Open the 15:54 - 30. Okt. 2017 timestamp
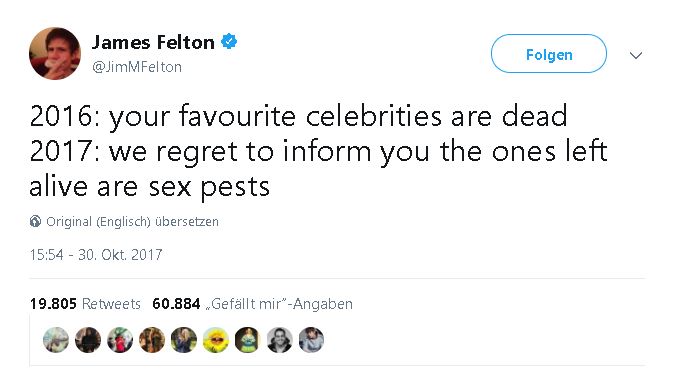This screenshot has width=678, height=375. coord(96,254)
